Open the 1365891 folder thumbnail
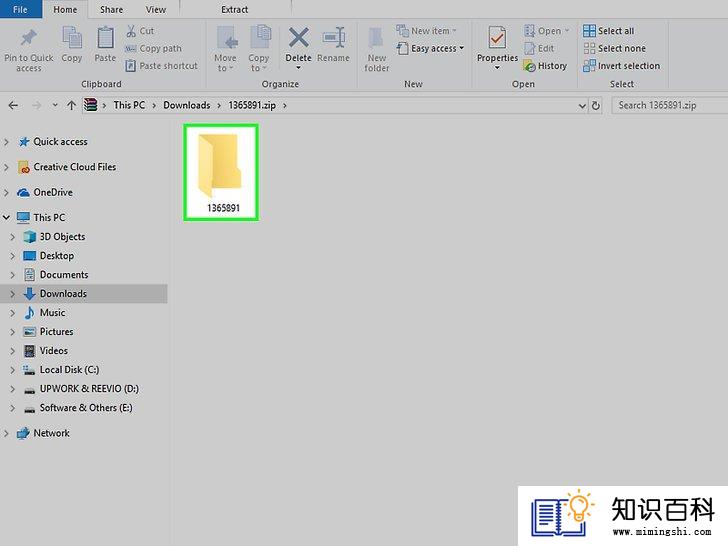 pos(221,172)
